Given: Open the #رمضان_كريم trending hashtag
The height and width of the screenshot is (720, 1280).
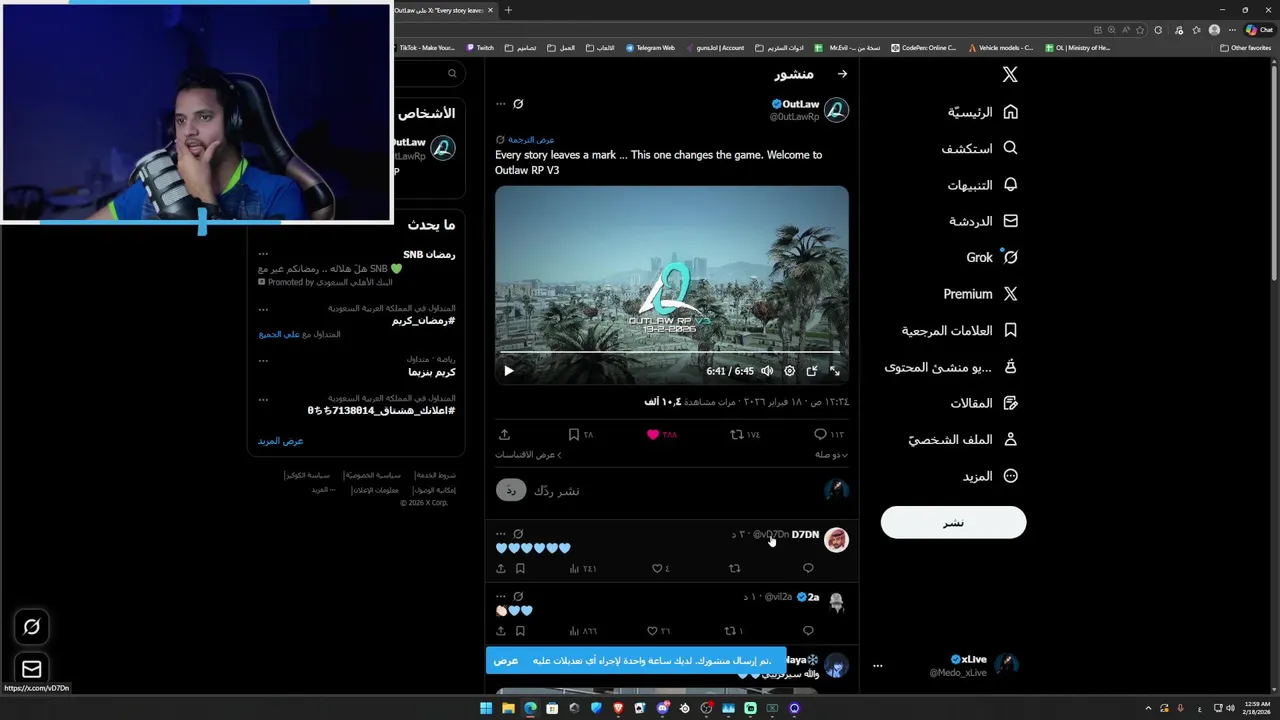Looking at the screenshot, I should pyautogui.click(x=424, y=320).
